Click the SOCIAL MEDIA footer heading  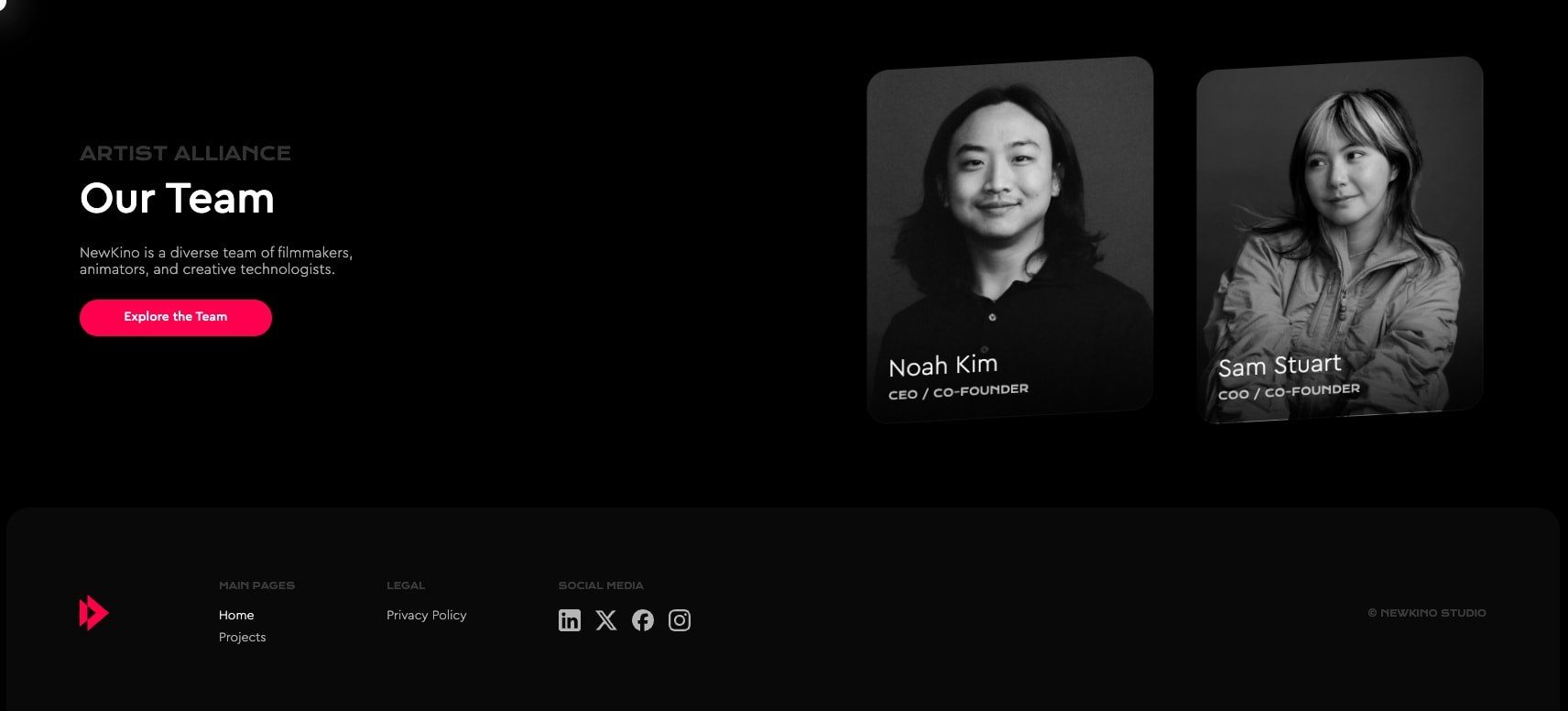pyautogui.click(x=601, y=585)
